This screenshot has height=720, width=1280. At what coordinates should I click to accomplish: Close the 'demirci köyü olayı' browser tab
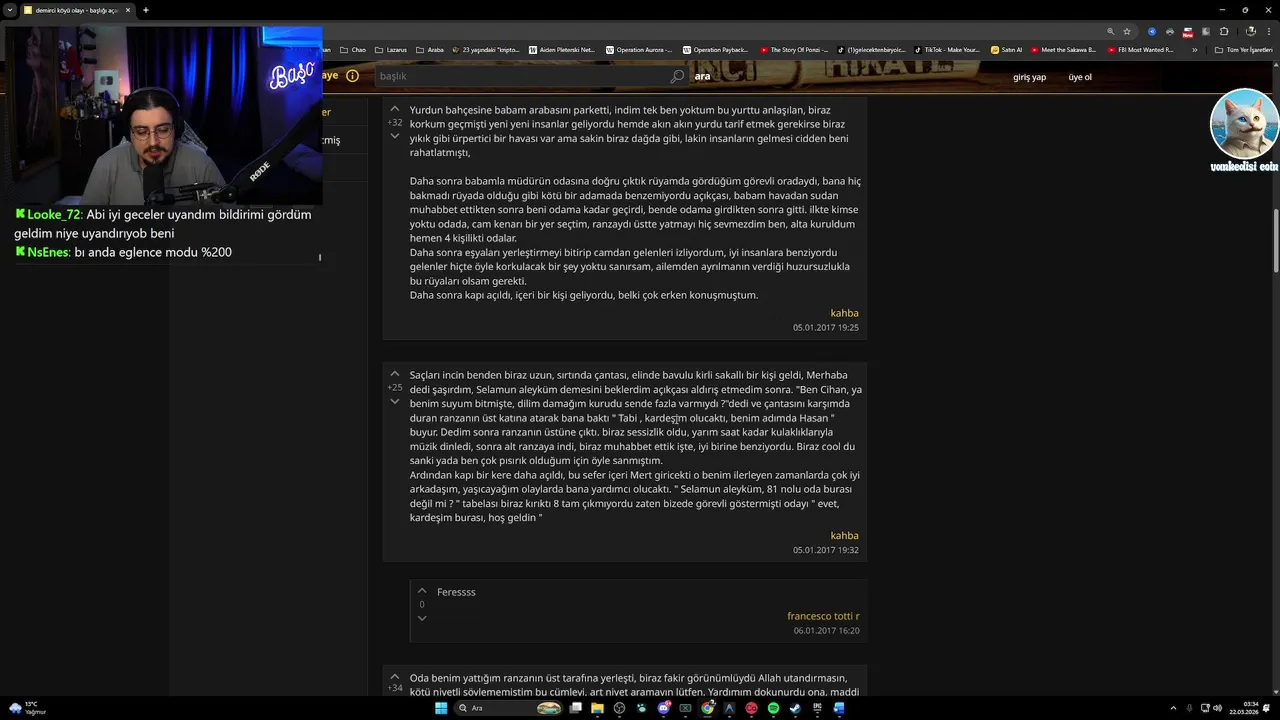click(x=128, y=10)
